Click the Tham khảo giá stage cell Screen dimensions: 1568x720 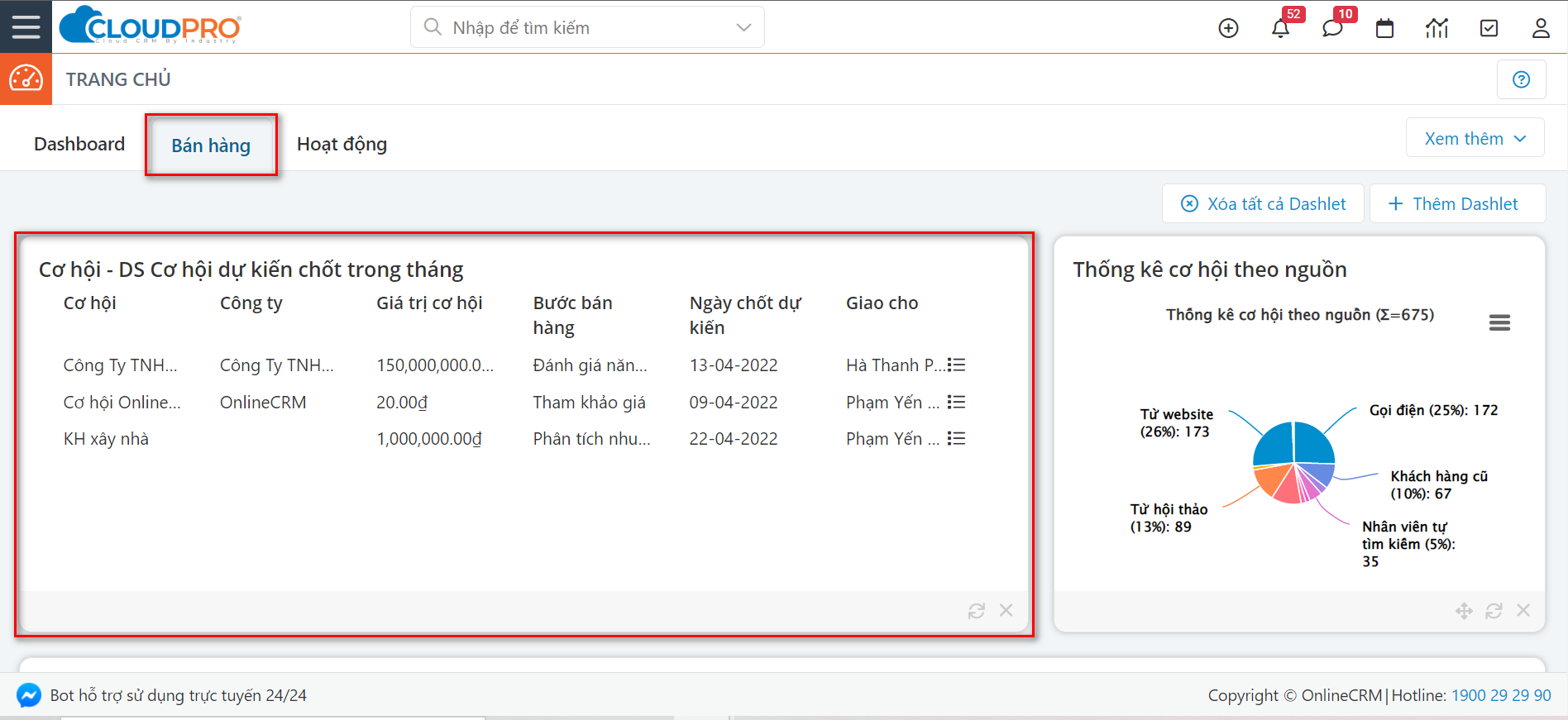point(589,402)
